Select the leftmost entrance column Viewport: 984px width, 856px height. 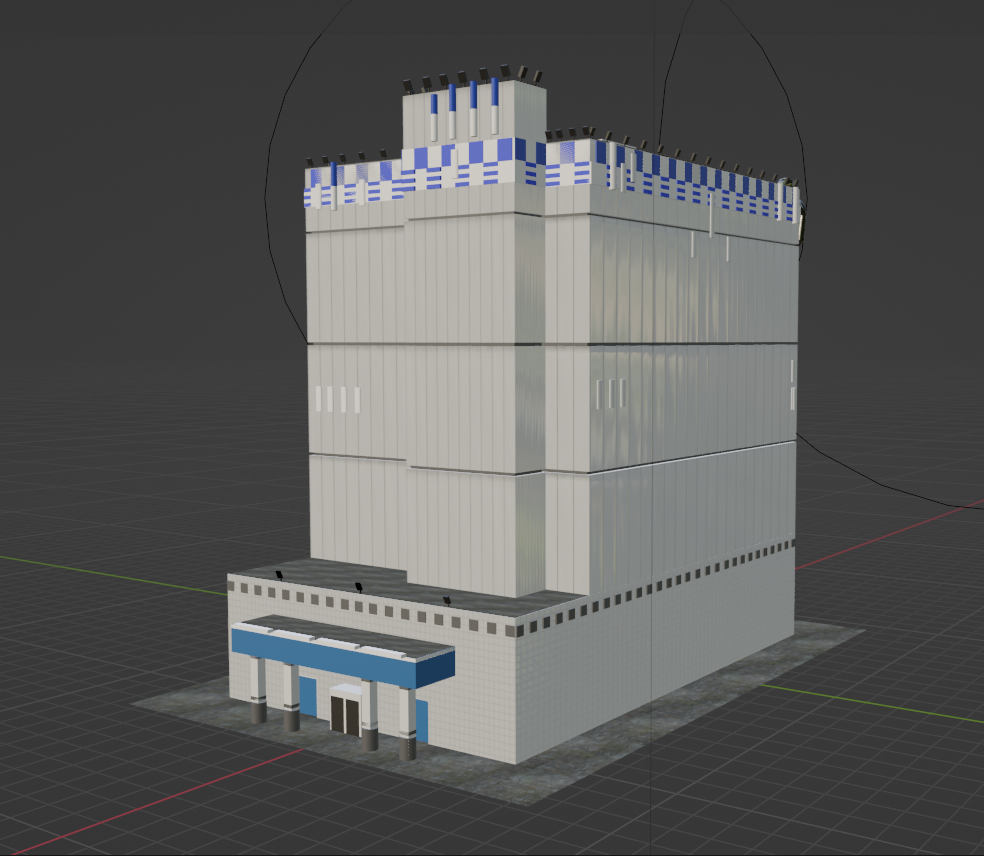(256, 700)
